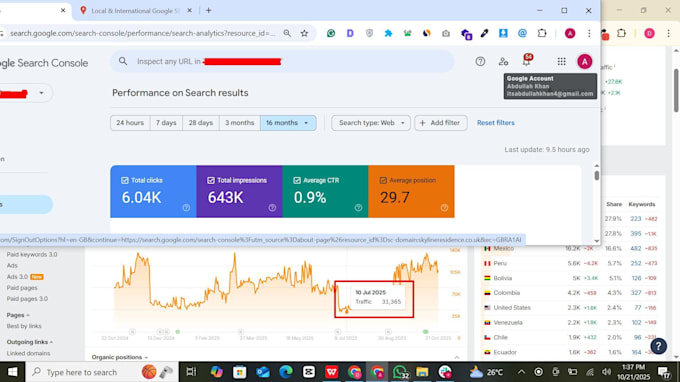Click the Windows taskbar search box
The width and height of the screenshot is (680, 382).
point(102,372)
